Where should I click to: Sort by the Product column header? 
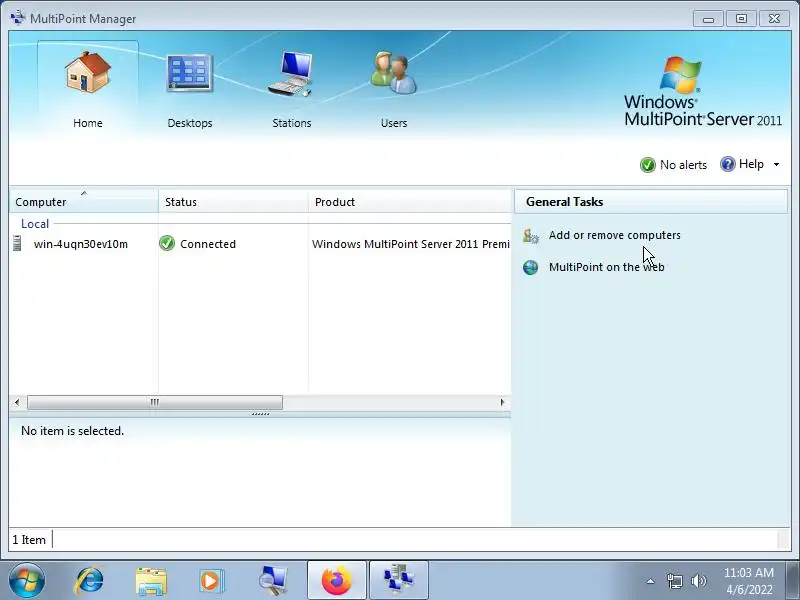click(410, 202)
